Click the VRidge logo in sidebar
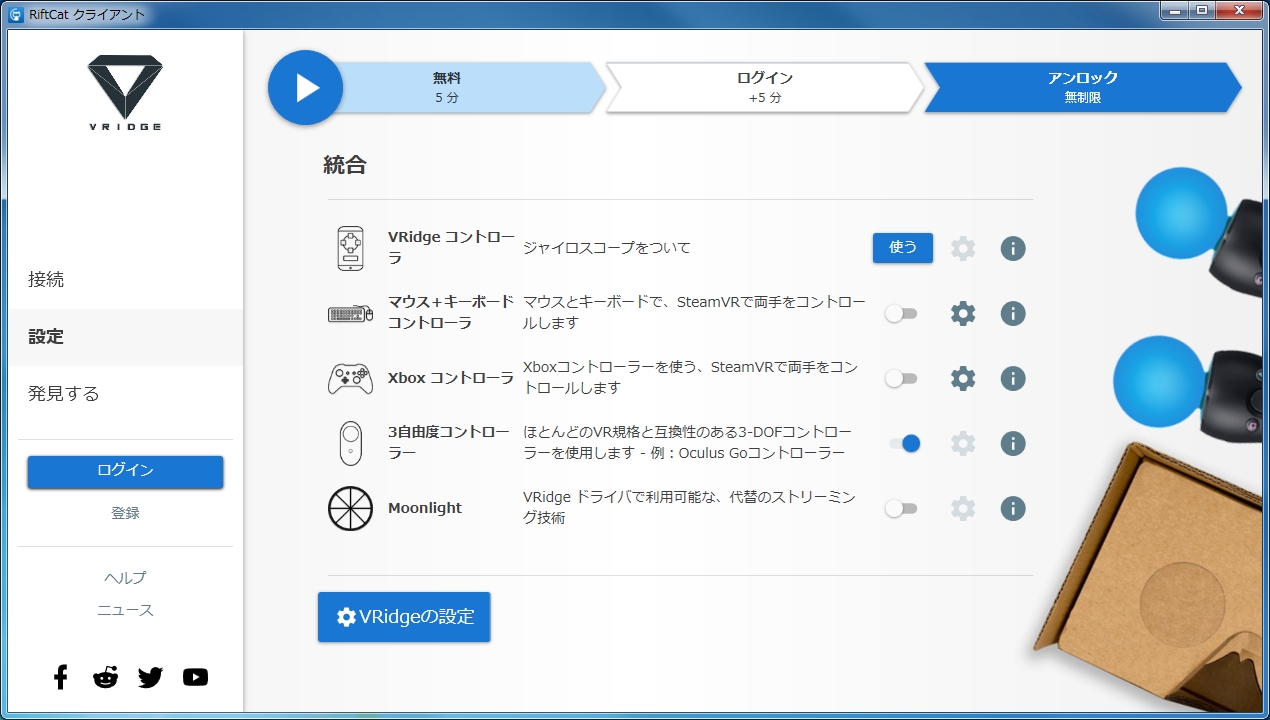 coord(125,92)
